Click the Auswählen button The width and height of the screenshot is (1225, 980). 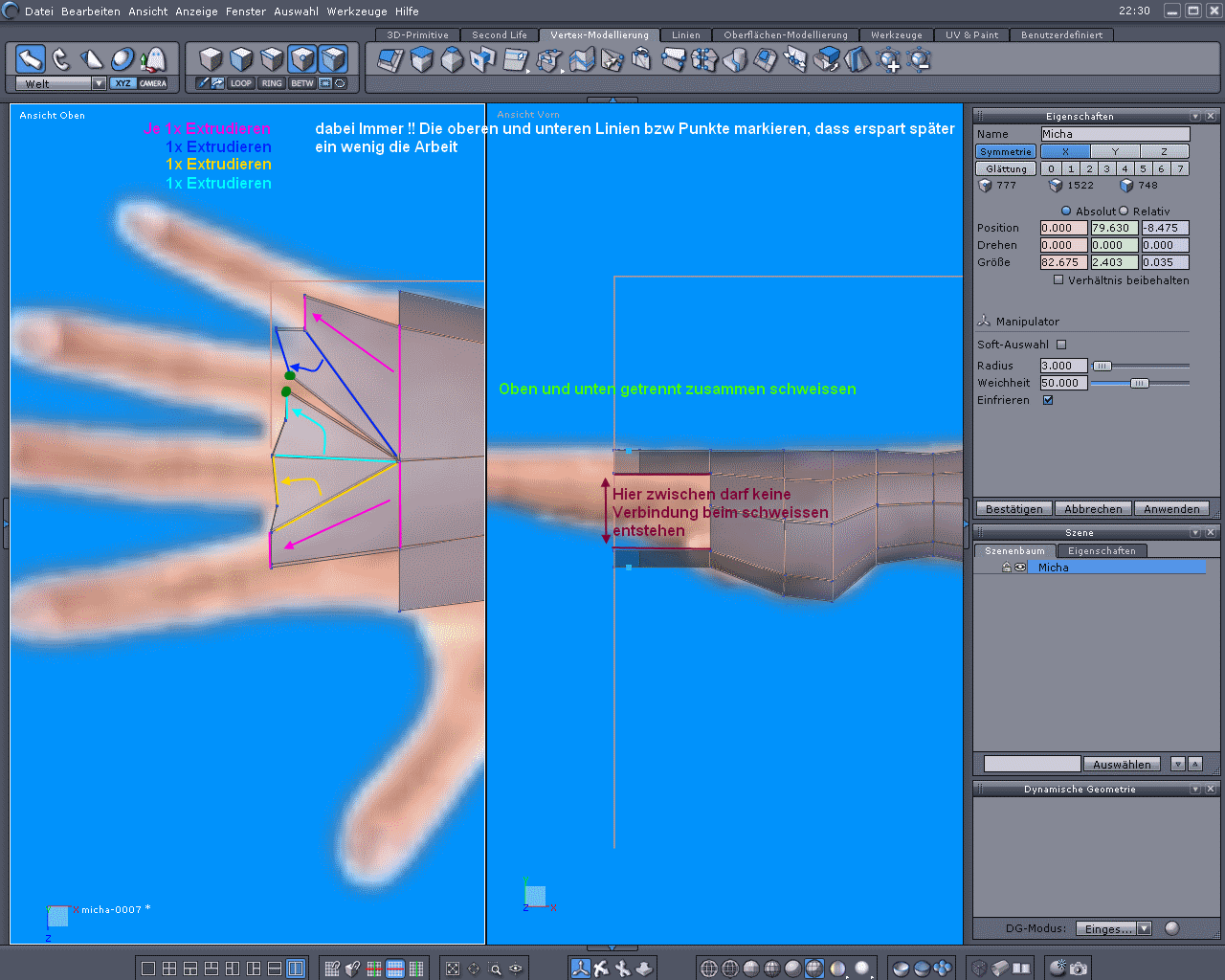point(1122,764)
